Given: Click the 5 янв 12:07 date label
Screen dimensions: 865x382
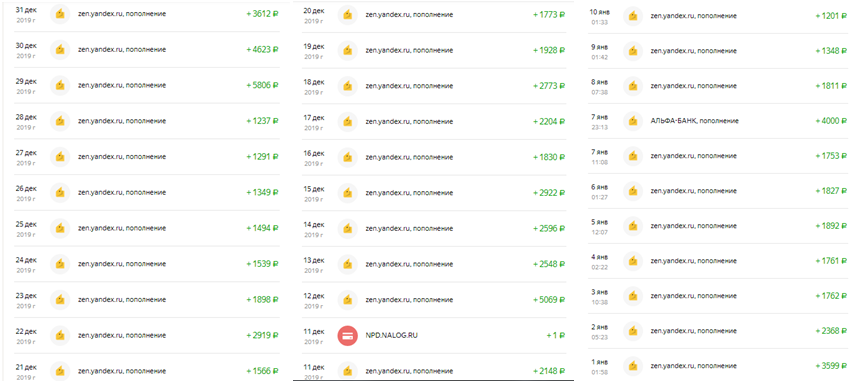Looking at the screenshot, I should (599, 226).
